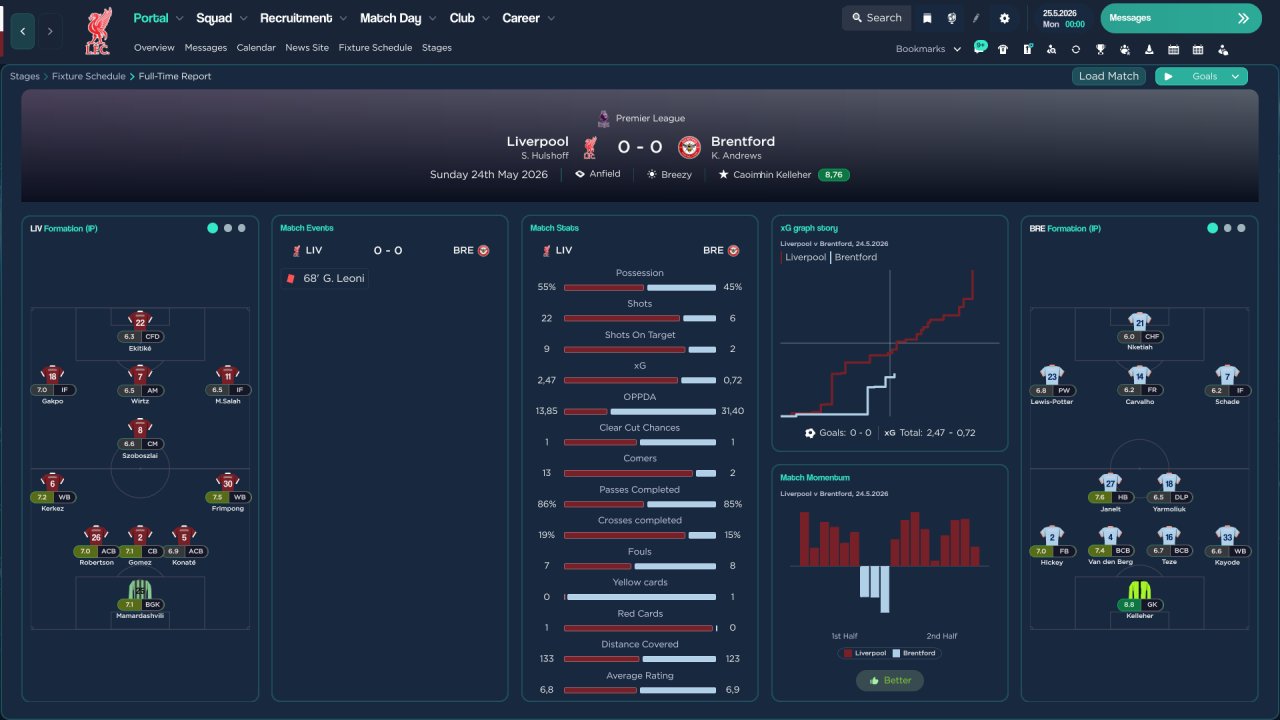Click the tactics board shortcut icon
Viewport: 1280px width, 720px height.
1027,49
